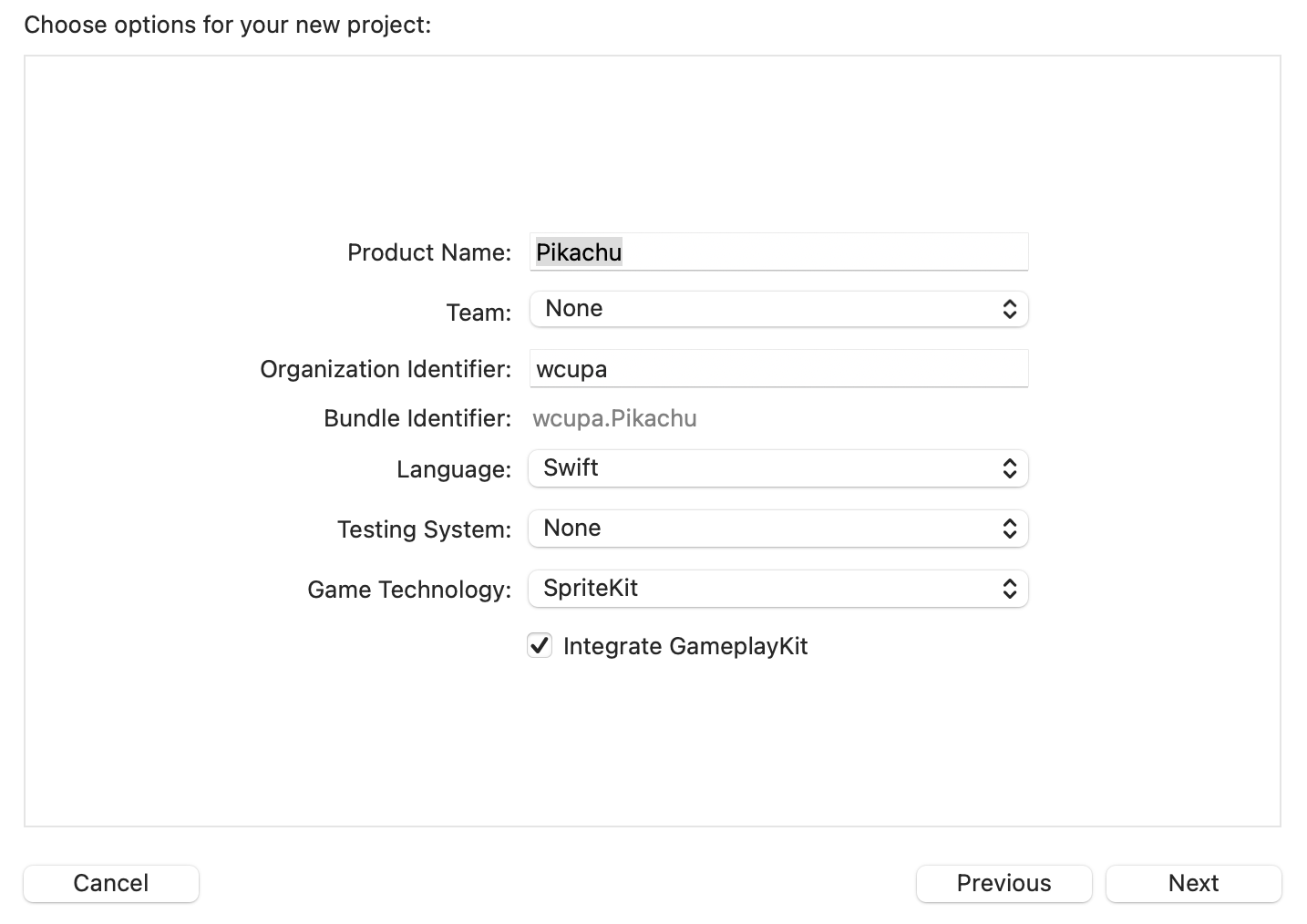This screenshot has width=1307, height=924.
Task: Click the "Game Technology:" label
Action: click(409, 590)
